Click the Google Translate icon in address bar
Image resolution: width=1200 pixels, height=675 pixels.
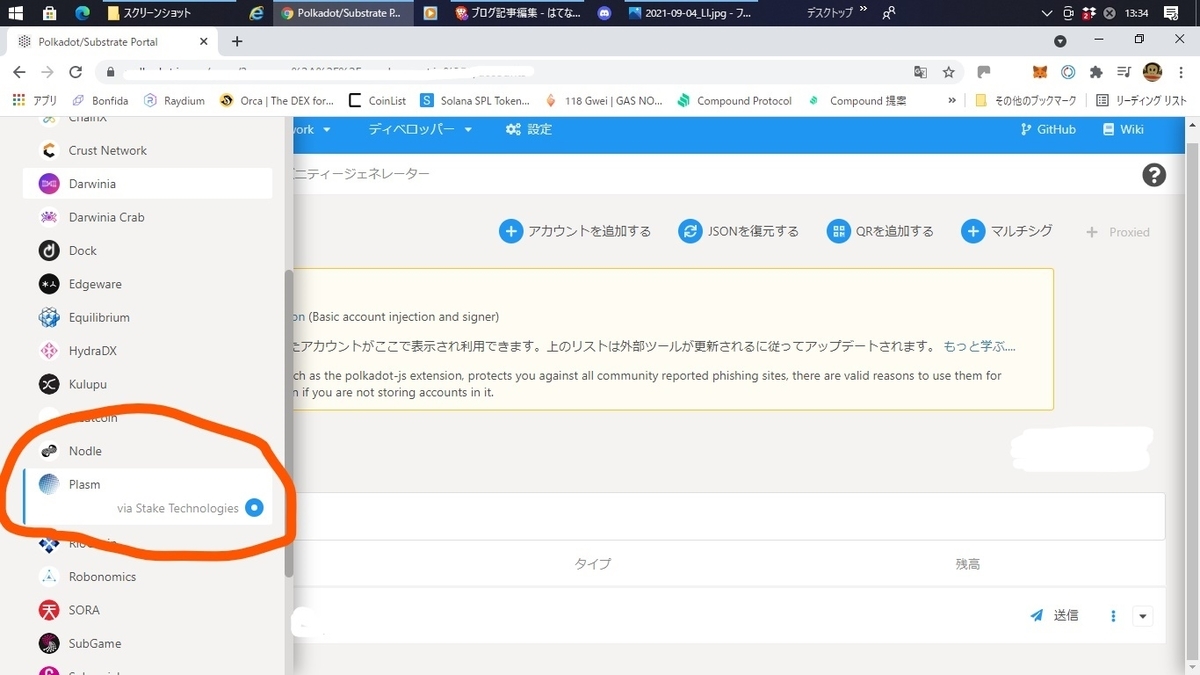920,72
